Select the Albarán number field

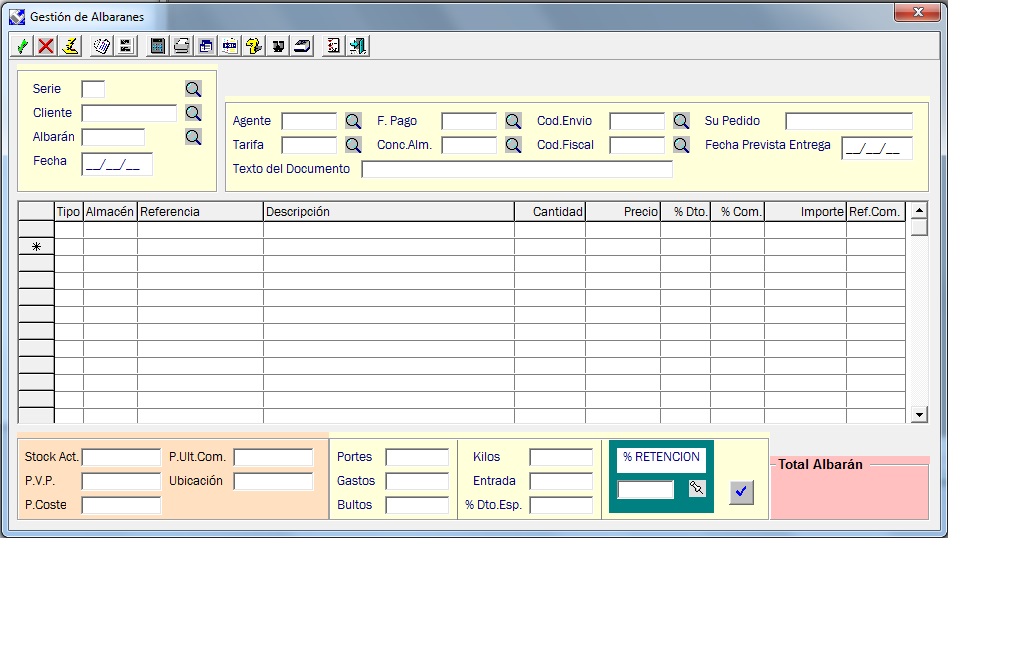point(113,137)
